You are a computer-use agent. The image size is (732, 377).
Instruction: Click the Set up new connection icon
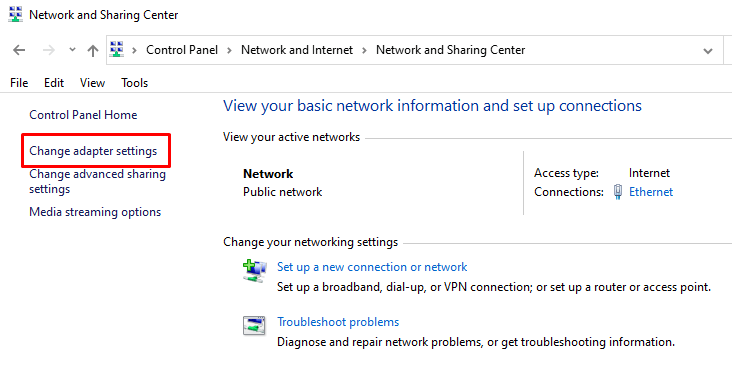point(254,271)
